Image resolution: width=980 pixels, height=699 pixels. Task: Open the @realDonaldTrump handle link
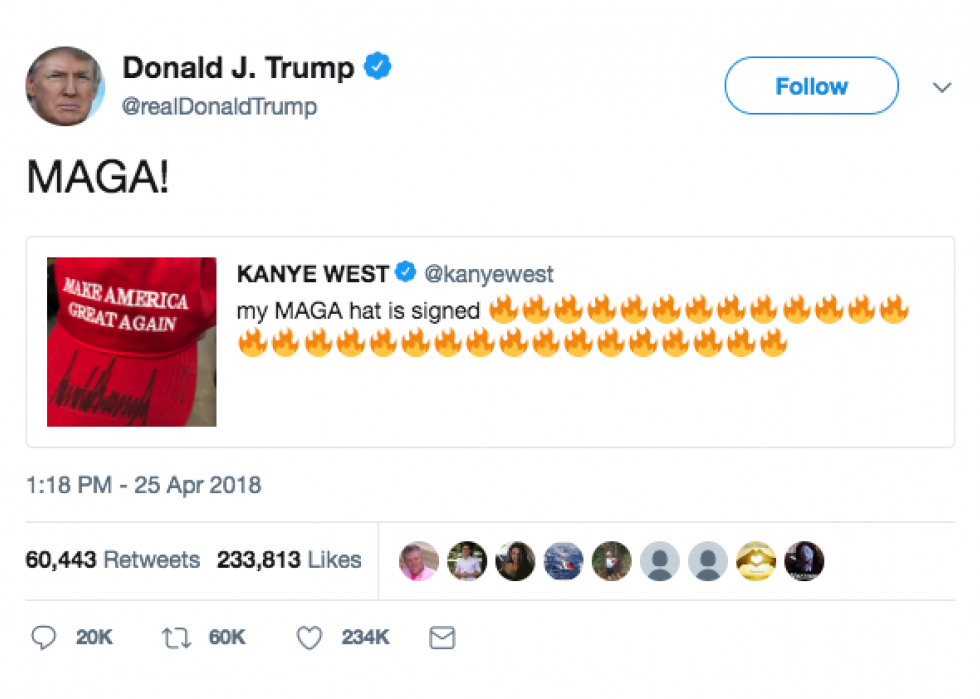(219, 106)
